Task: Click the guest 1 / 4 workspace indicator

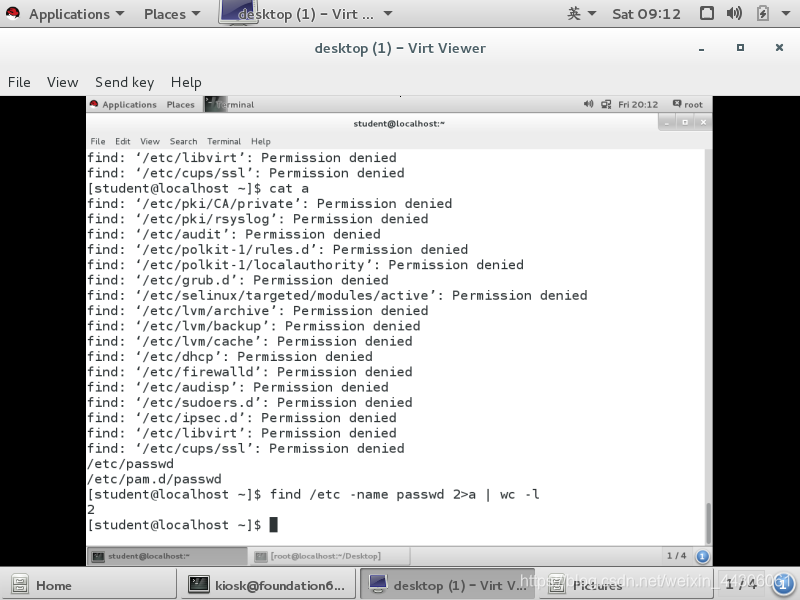Action: click(x=676, y=556)
